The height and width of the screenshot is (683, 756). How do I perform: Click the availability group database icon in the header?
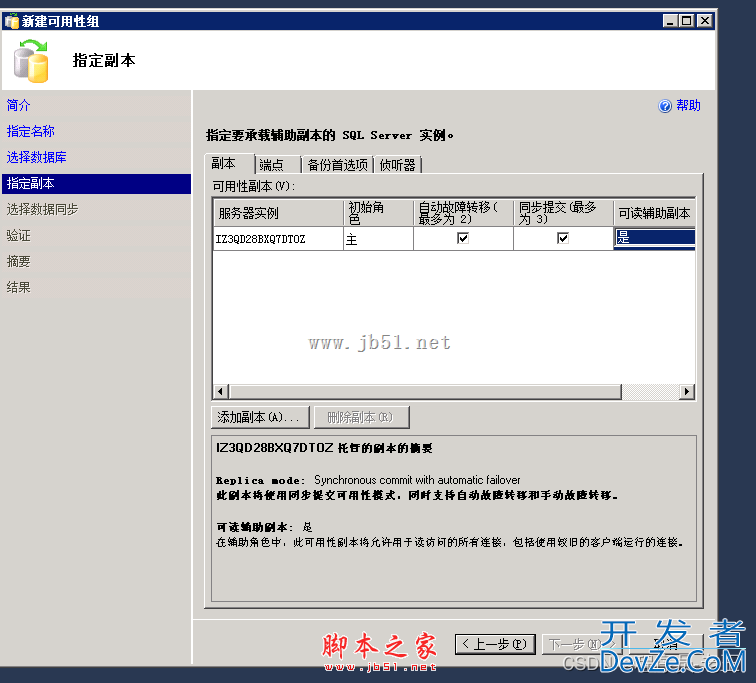point(31,61)
